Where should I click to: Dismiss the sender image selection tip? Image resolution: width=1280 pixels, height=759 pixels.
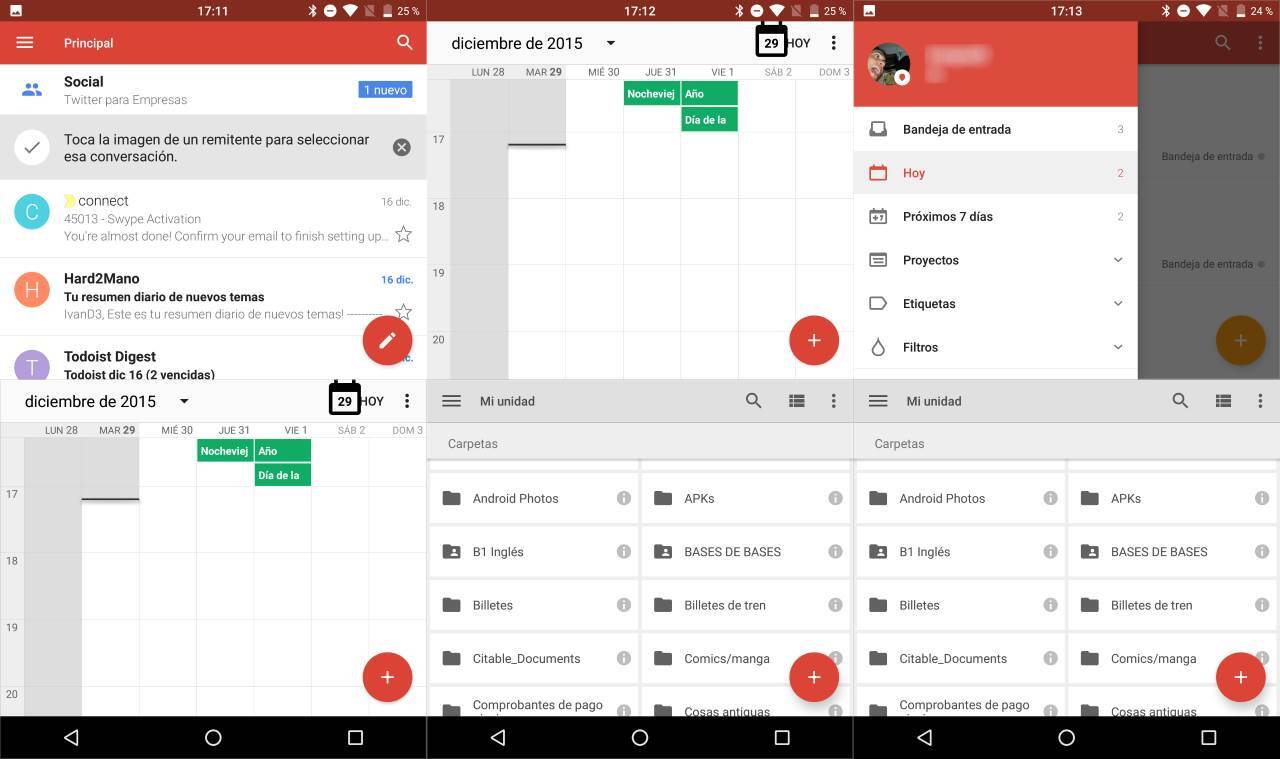(401, 147)
